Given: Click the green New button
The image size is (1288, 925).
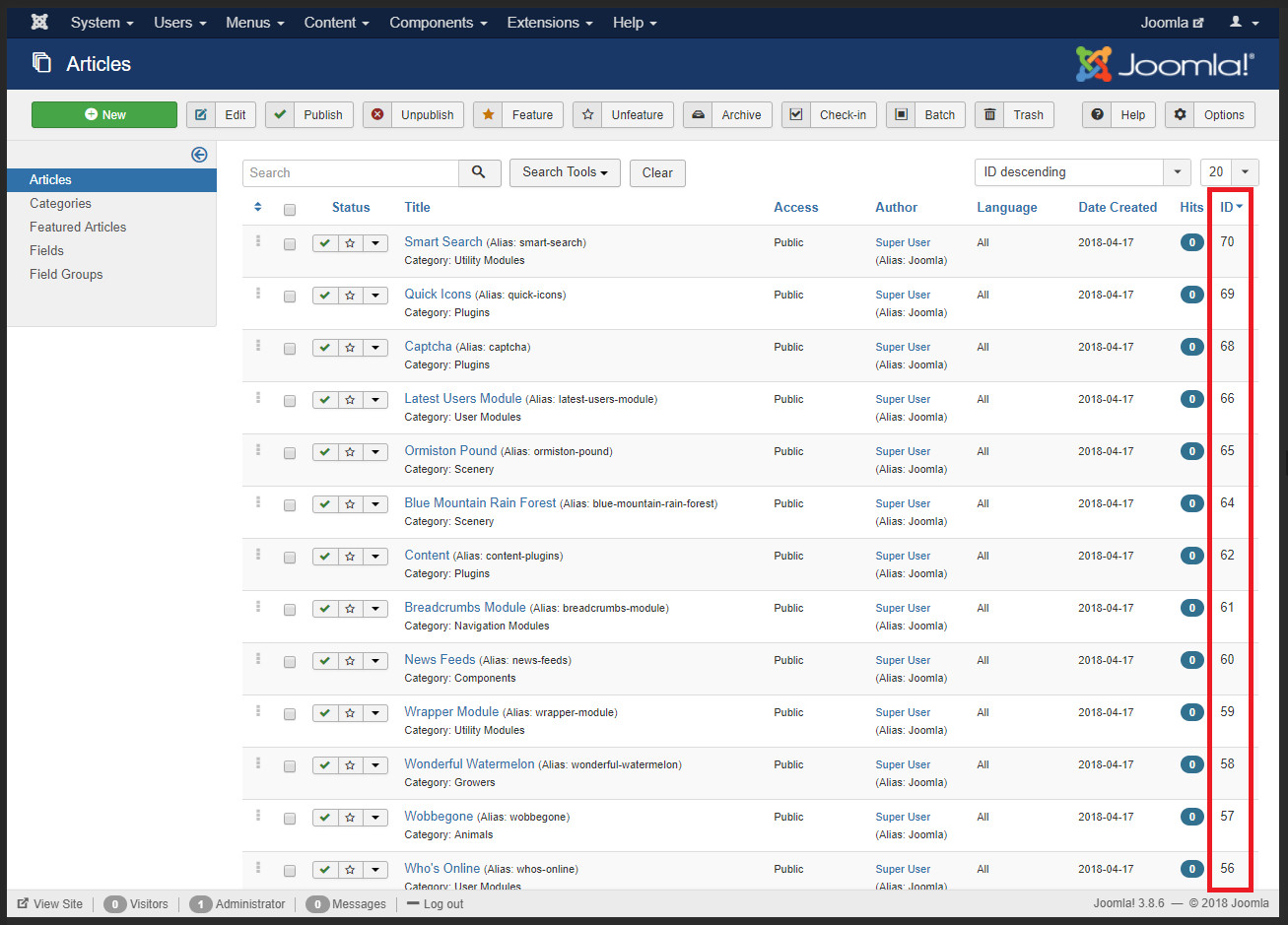Looking at the screenshot, I should coord(104,115).
